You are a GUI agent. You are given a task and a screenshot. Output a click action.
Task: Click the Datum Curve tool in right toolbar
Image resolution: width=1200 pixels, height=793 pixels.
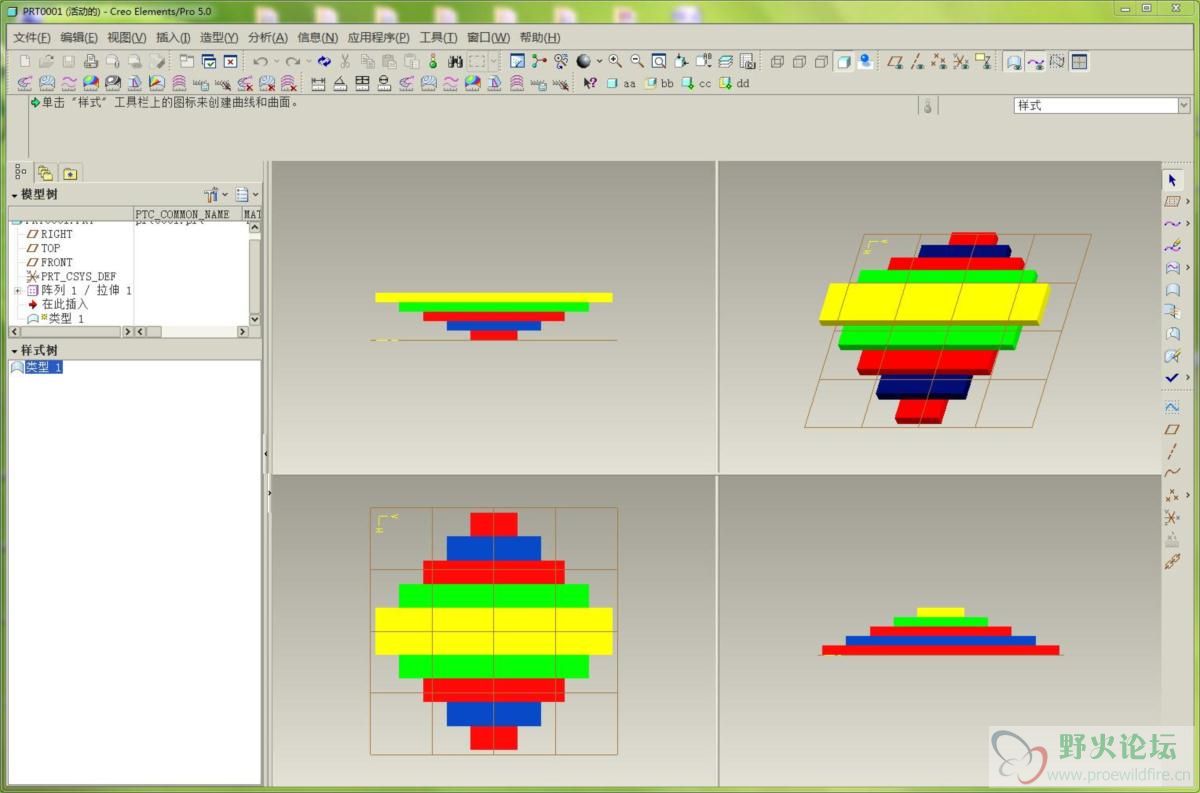pyautogui.click(x=1172, y=473)
